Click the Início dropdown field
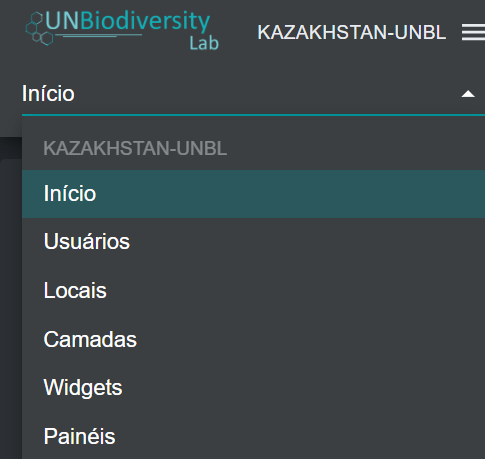 [253, 94]
